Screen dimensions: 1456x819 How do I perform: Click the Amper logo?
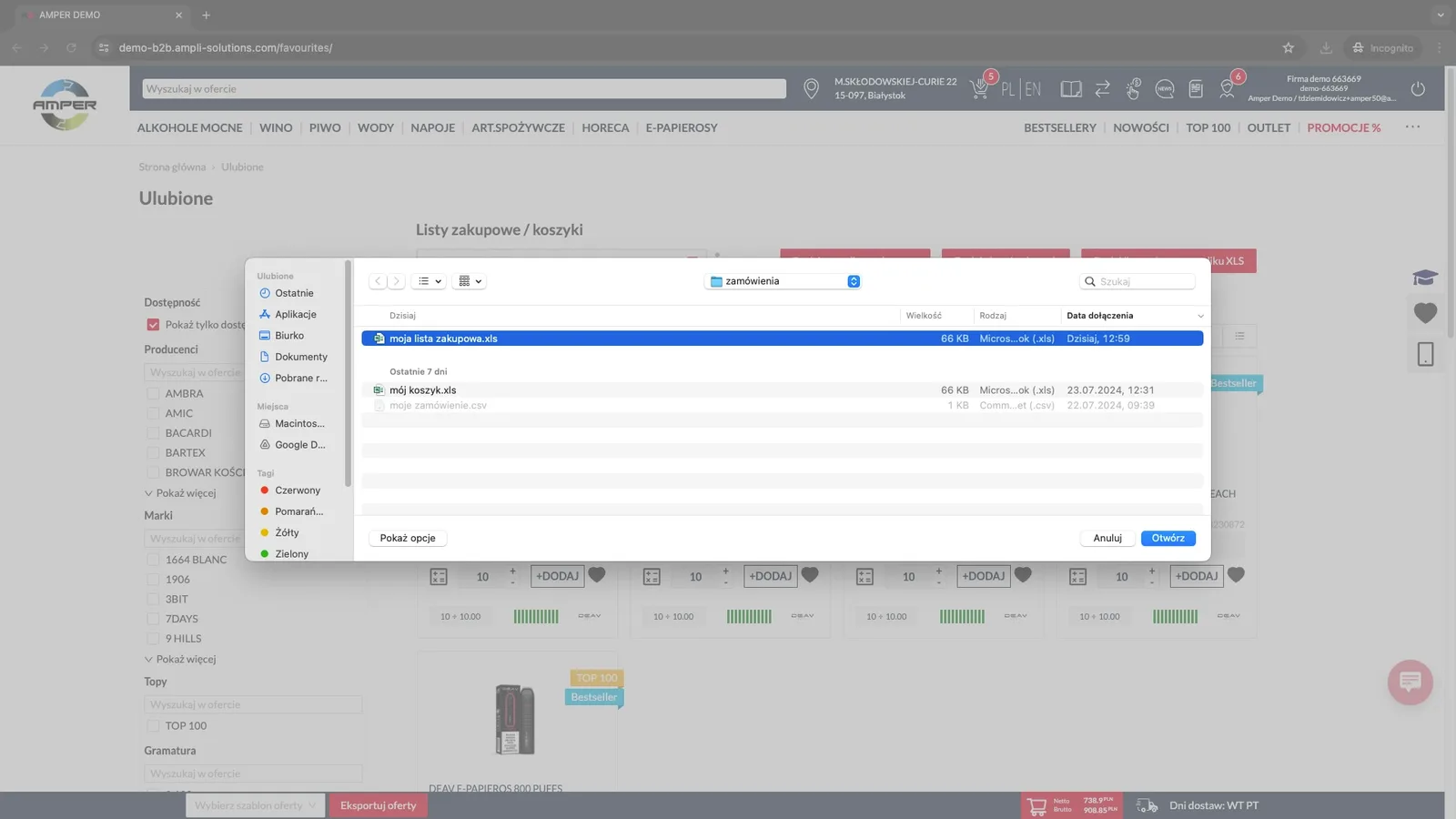tap(65, 105)
